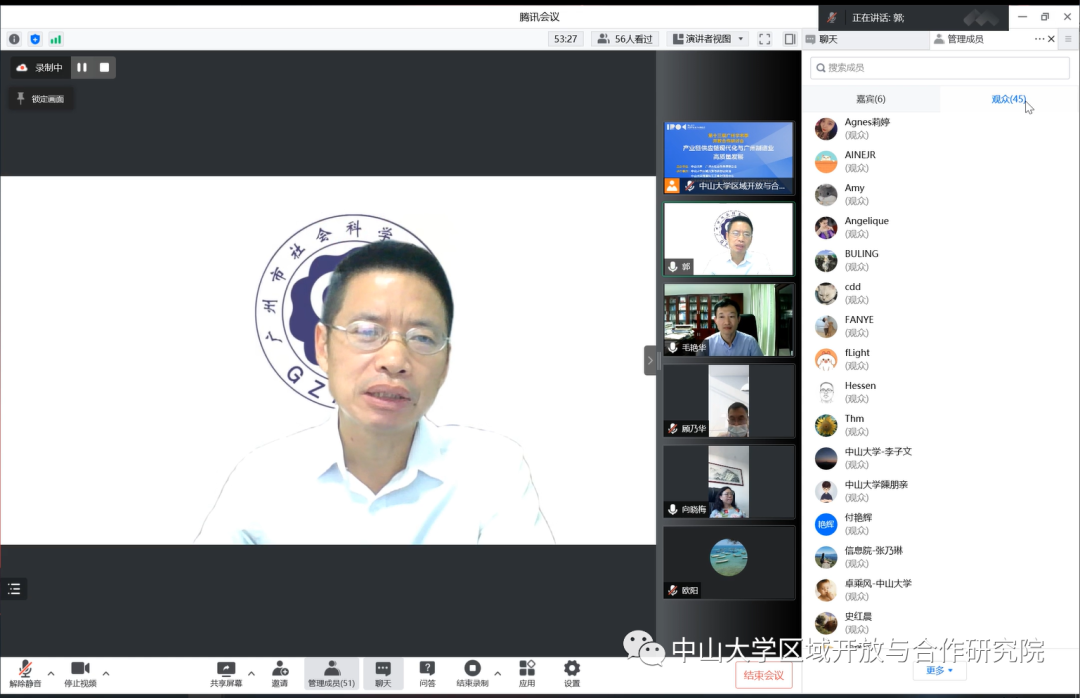Select audience member Angelique
Viewport: 1080px width, 698px height.
[940, 227]
